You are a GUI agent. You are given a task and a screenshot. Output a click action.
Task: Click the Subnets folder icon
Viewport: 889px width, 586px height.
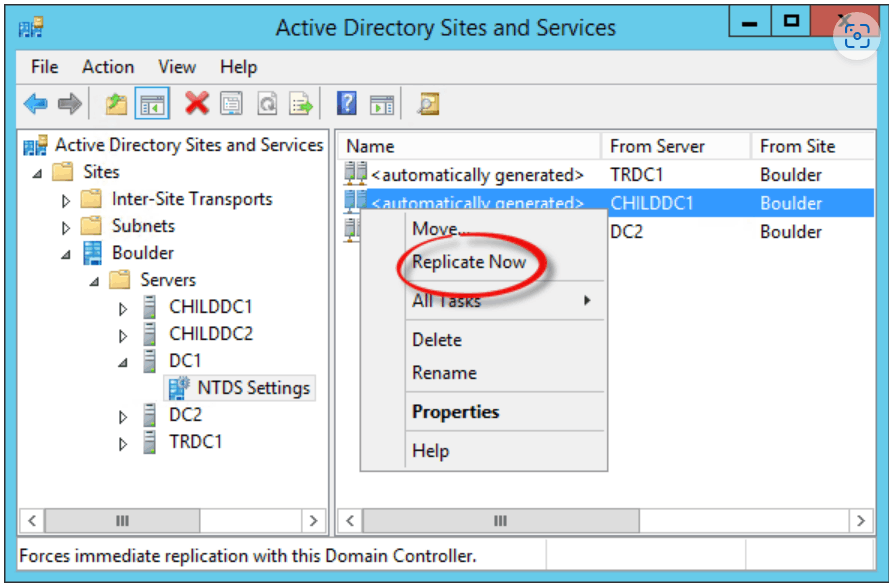[91, 226]
